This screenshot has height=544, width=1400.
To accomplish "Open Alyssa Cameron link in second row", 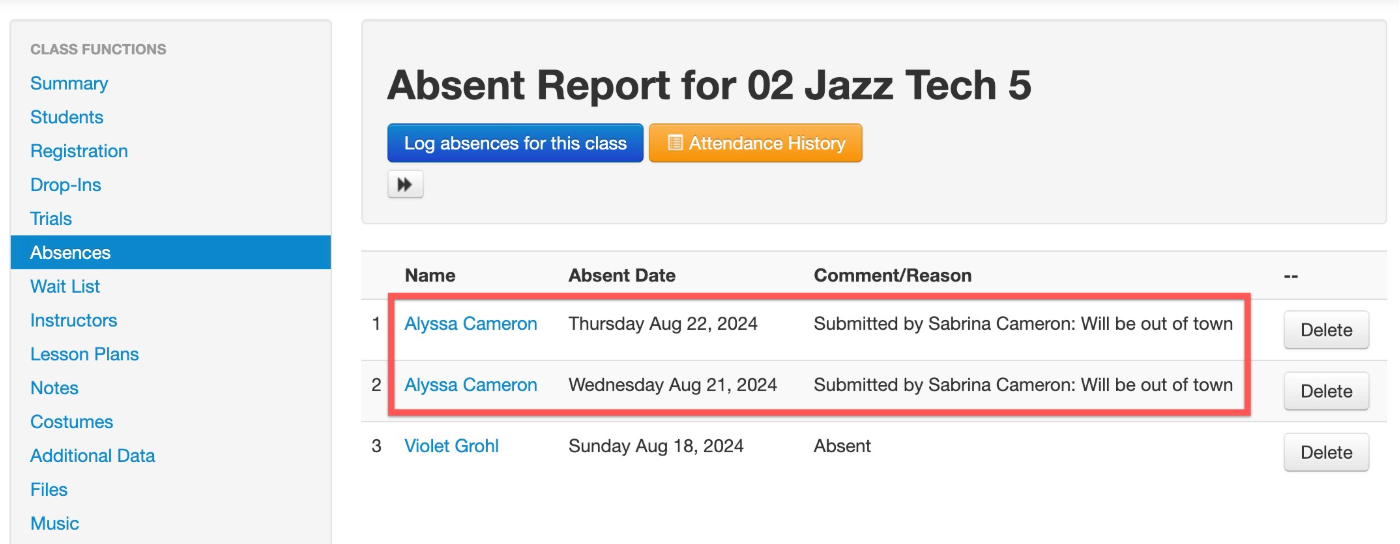I will 471,385.
